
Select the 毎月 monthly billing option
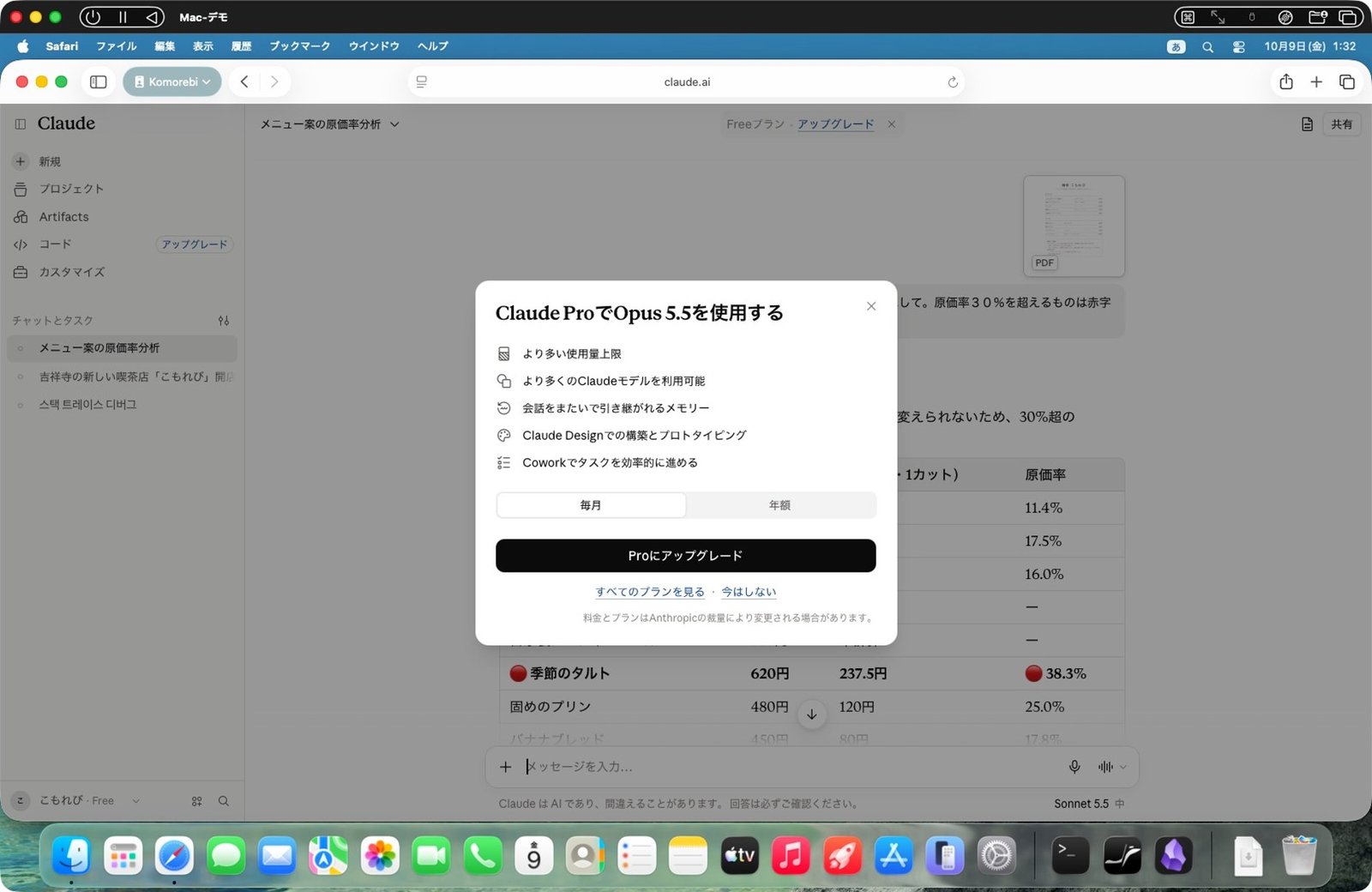click(591, 505)
